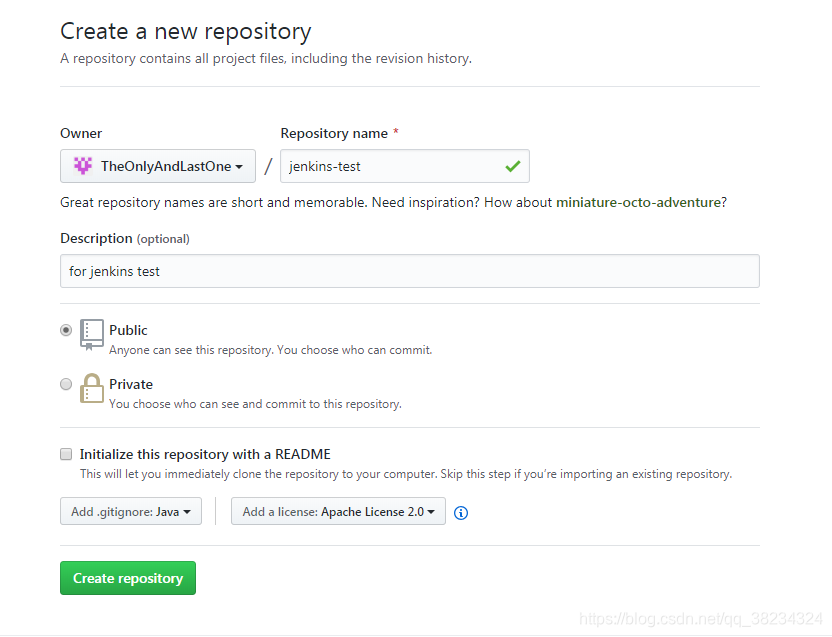
Task: Click the owner avatar icon
Action: (82, 166)
